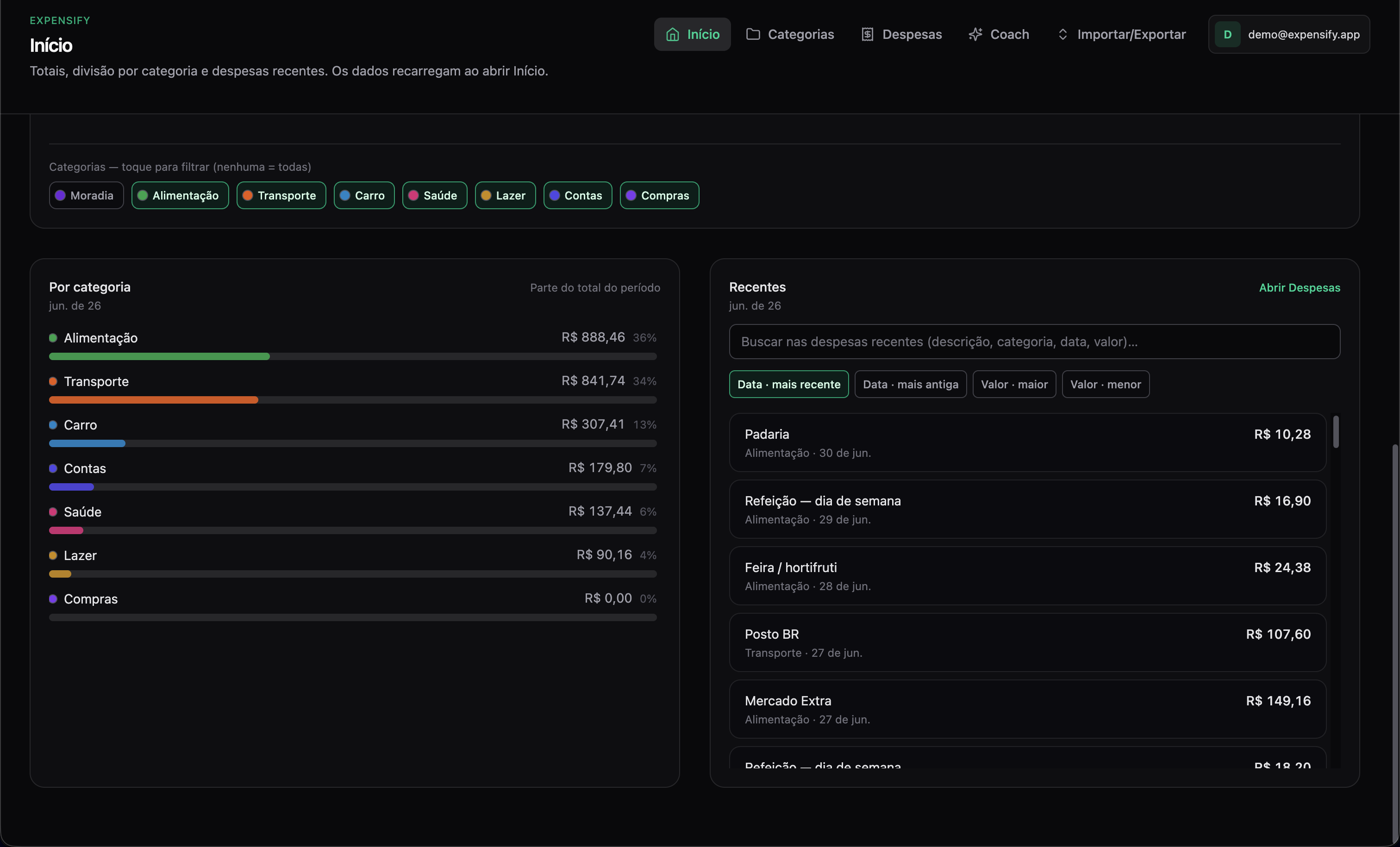Click the empty Compras progress bar
1400x847 pixels.
point(353,617)
